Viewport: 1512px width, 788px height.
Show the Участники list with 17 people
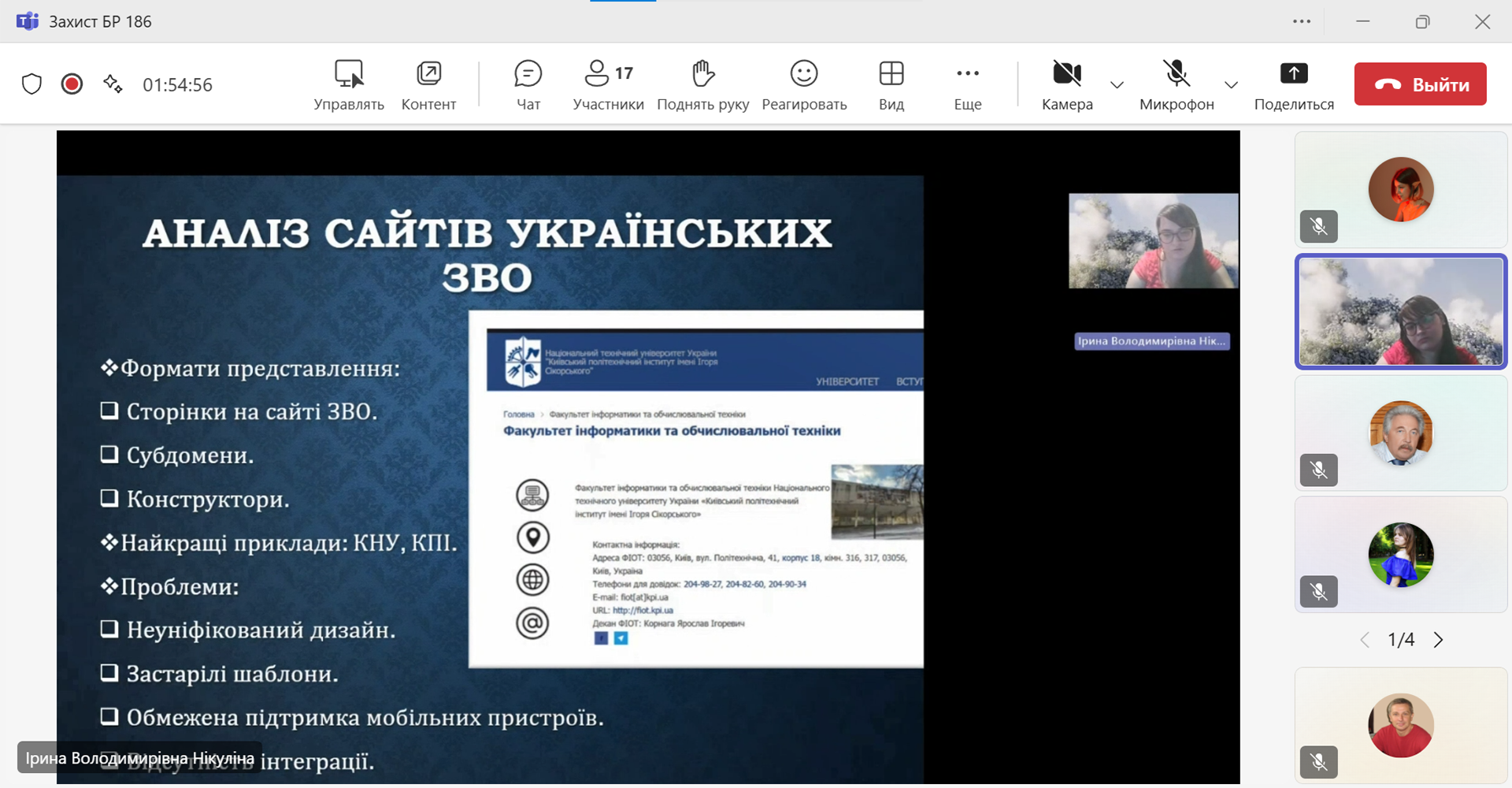[x=608, y=84]
